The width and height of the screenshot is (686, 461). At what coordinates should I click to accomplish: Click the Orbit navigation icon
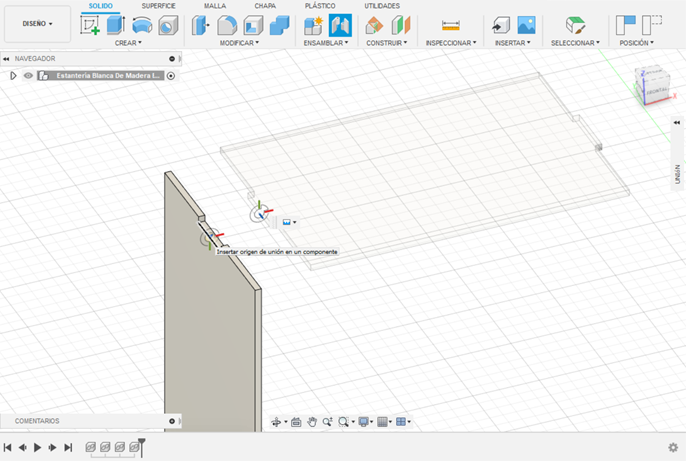(x=276, y=422)
